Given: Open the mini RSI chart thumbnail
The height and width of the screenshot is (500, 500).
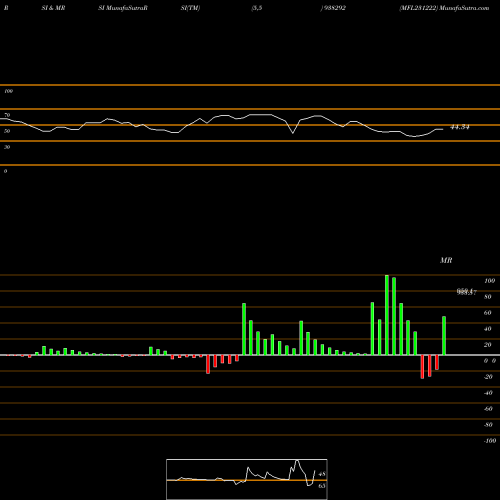Looking at the screenshot, I should click(x=247, y=479).
